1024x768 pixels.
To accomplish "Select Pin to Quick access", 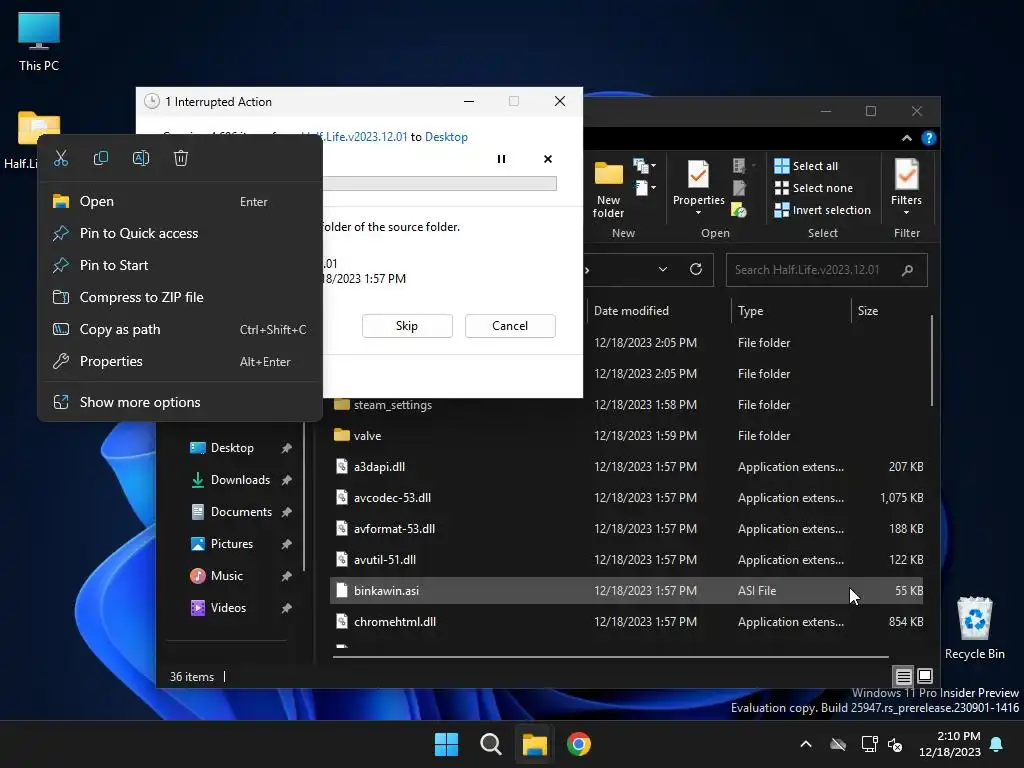I will click(x=180, y=233).
